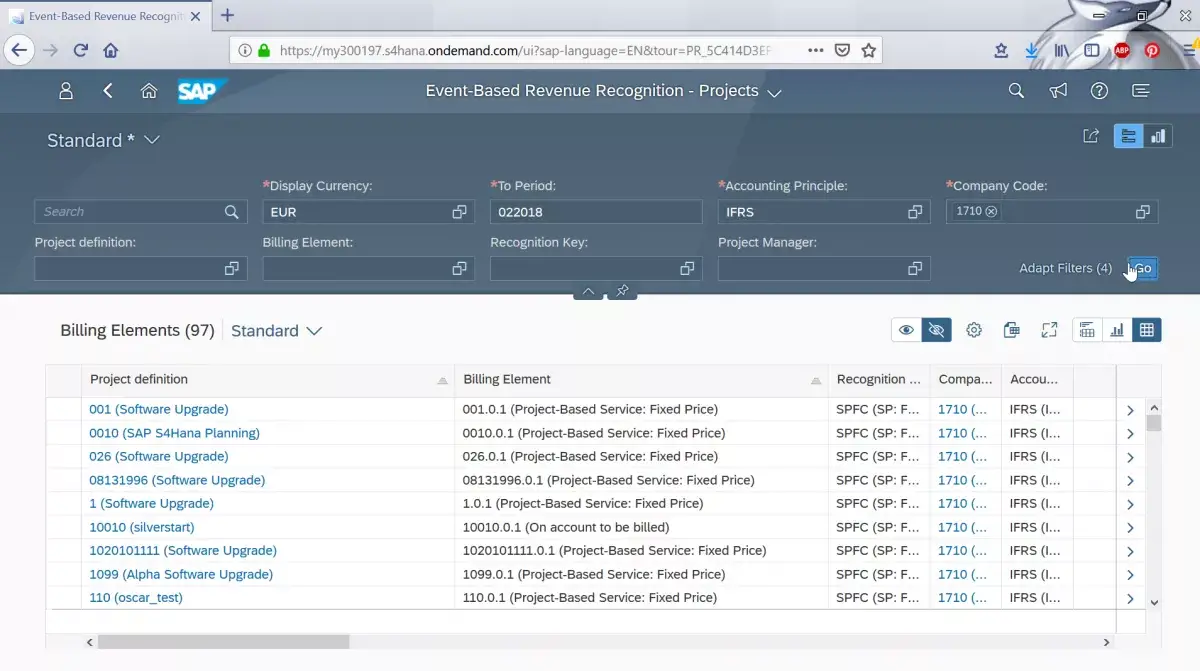
Task: Open Pinterest extension icon
Action: point(1152,50)
